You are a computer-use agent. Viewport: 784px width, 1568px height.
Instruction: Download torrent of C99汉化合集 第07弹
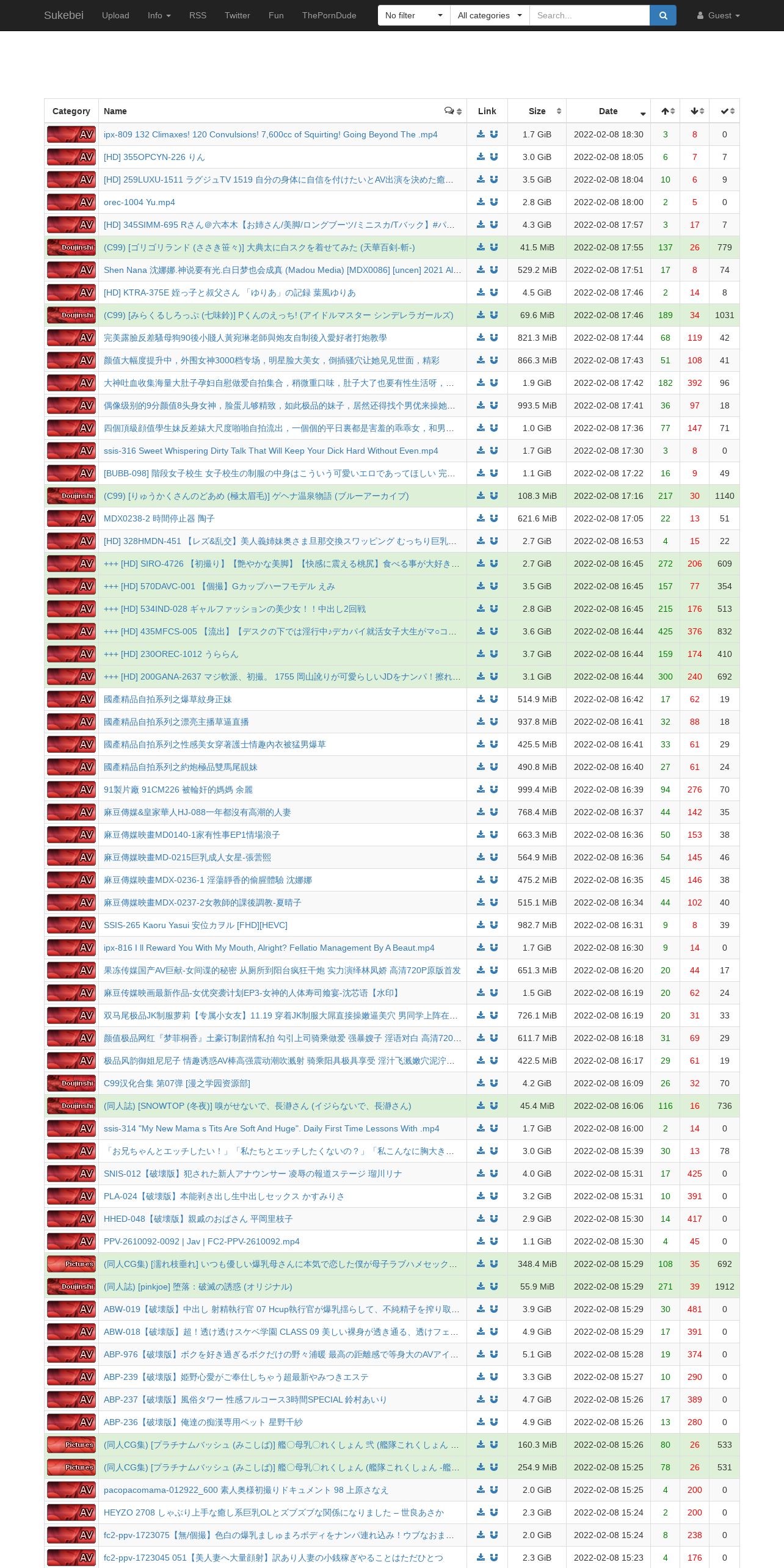click(x=481, y=1083)
